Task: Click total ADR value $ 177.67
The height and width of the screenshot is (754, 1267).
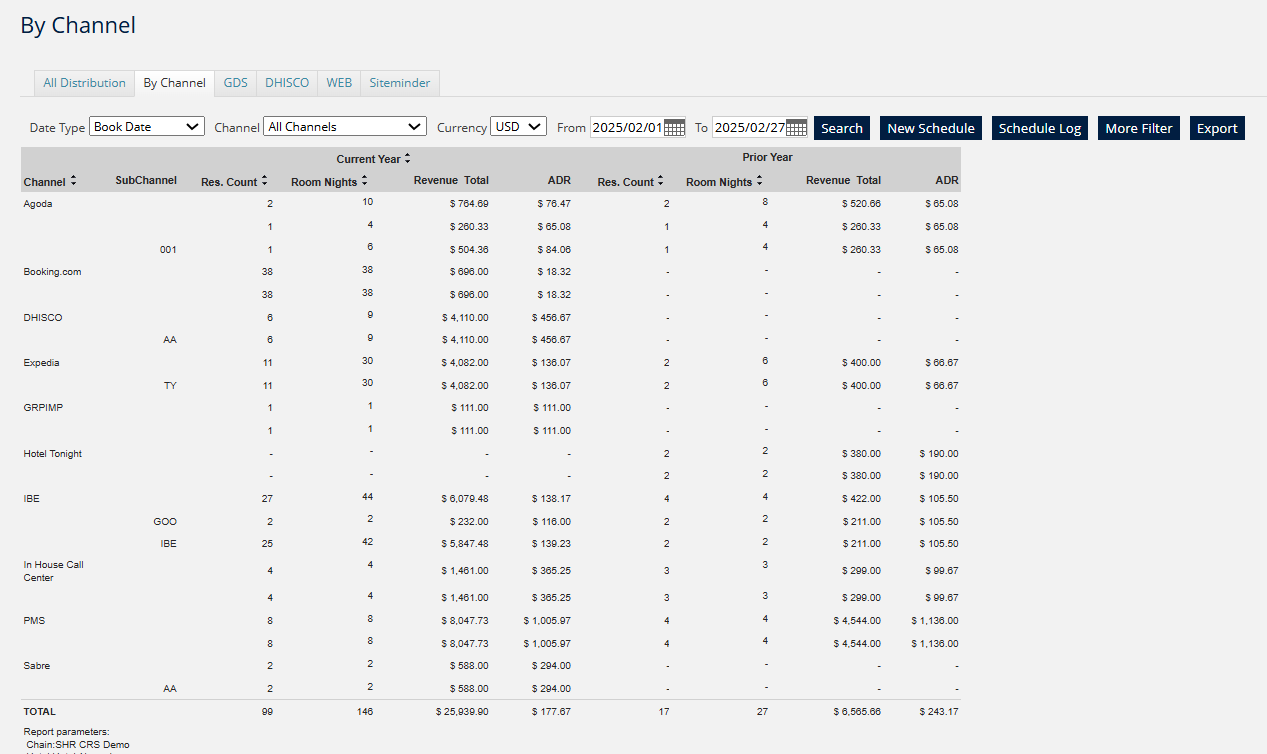Action: pyautogui.click(x=550, y=711)
